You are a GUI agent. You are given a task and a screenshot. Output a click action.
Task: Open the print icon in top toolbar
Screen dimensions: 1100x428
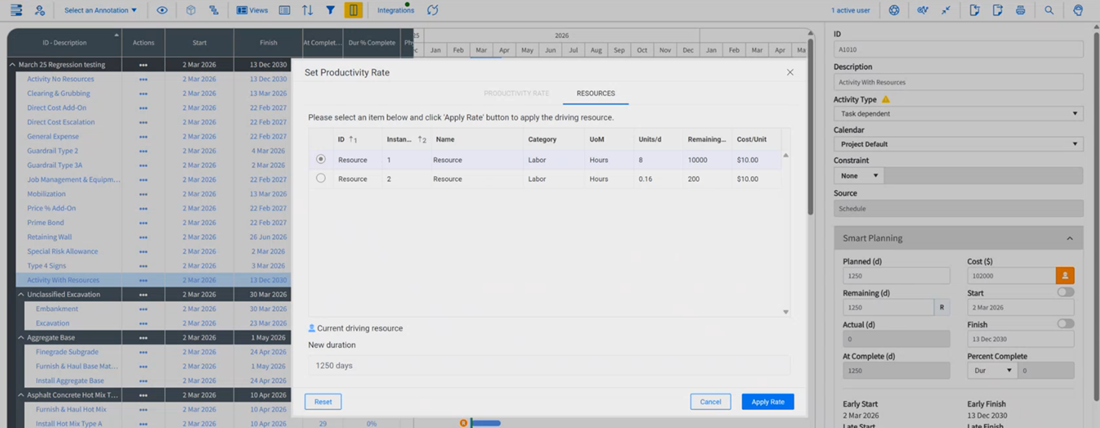point(1020,11)
